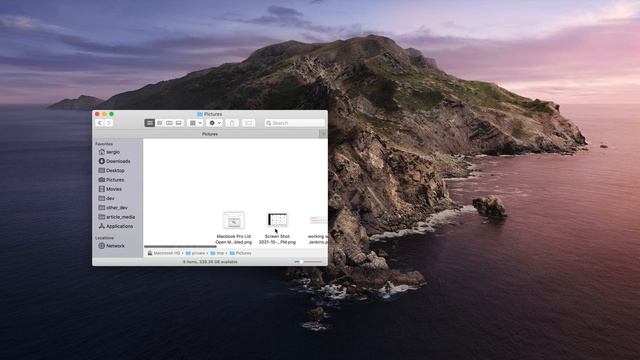Add a new Finder tab with plus button
The height and width of the screenshot is (360, 640).
coord(323,134)
